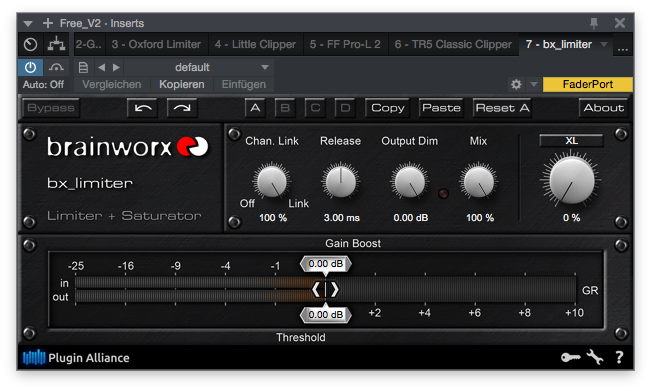This screenshot has width=651, height=391.
Task: Click the brainworx red logo
Action: 192,146
